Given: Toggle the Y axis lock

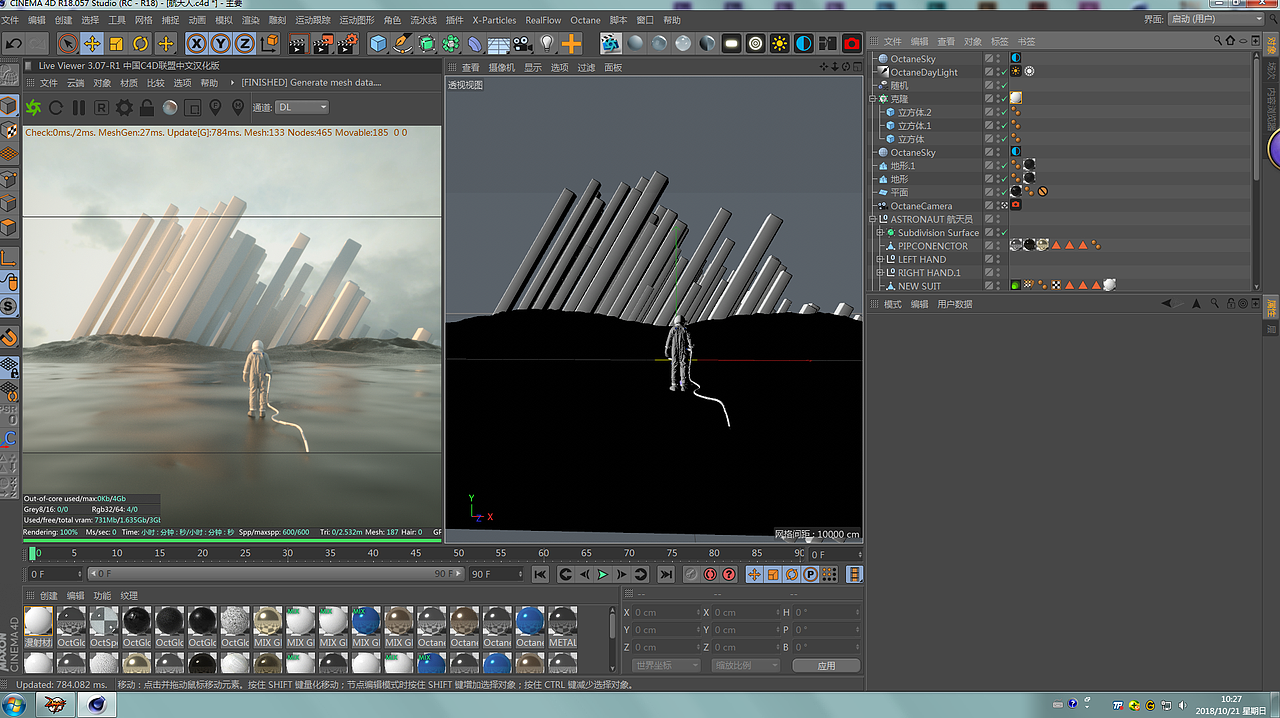Looking at the screenshot, I should click(x=220, y=43).
